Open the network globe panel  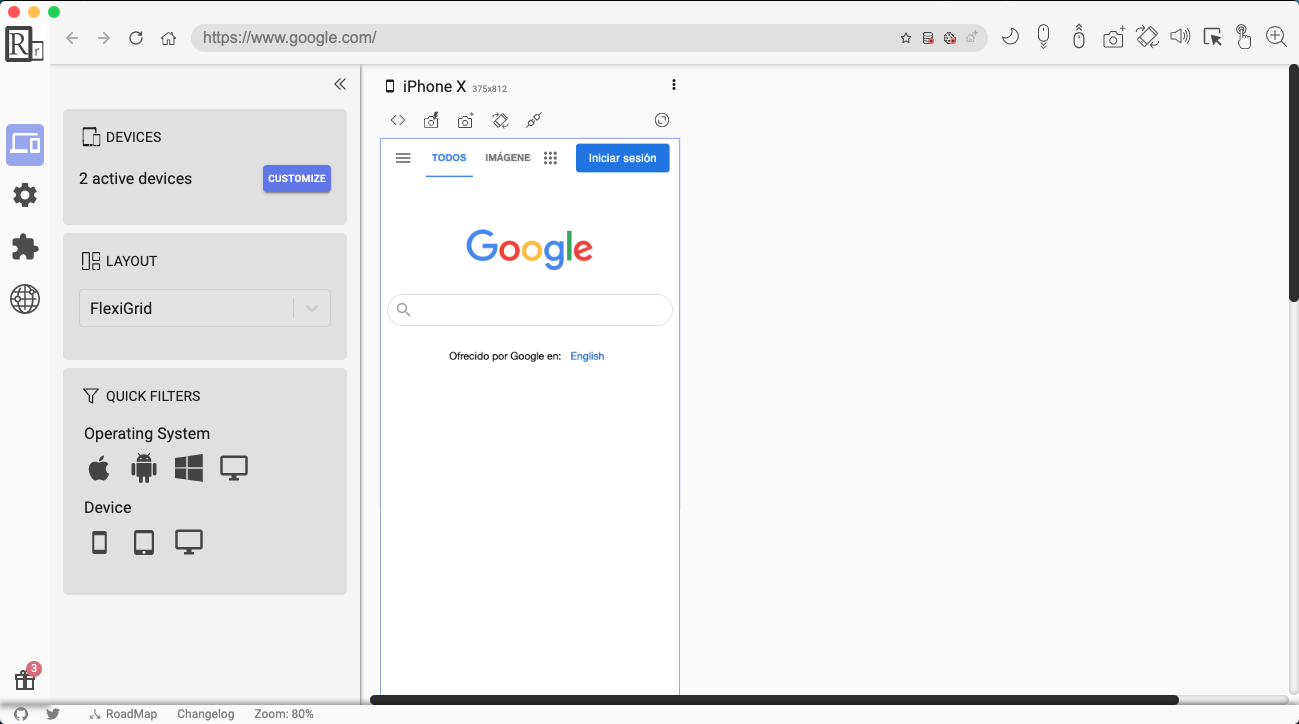pyautogui.click(x=25, y=299)
